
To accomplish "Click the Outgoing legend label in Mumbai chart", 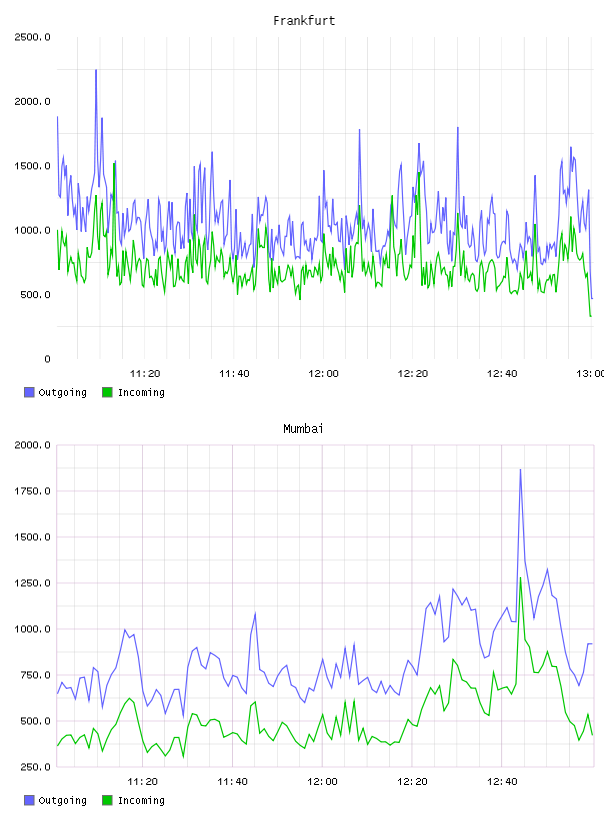I will [x=62, y=801].
